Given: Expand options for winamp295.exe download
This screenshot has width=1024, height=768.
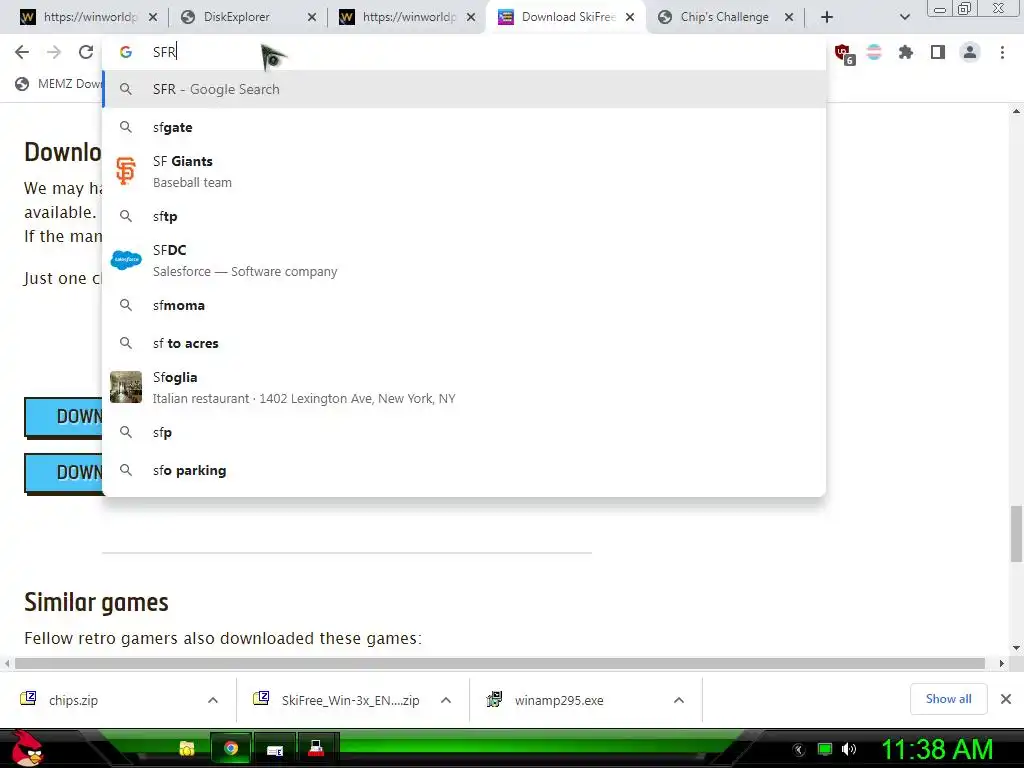Looking at the screenshot, I should pos(679,700).
